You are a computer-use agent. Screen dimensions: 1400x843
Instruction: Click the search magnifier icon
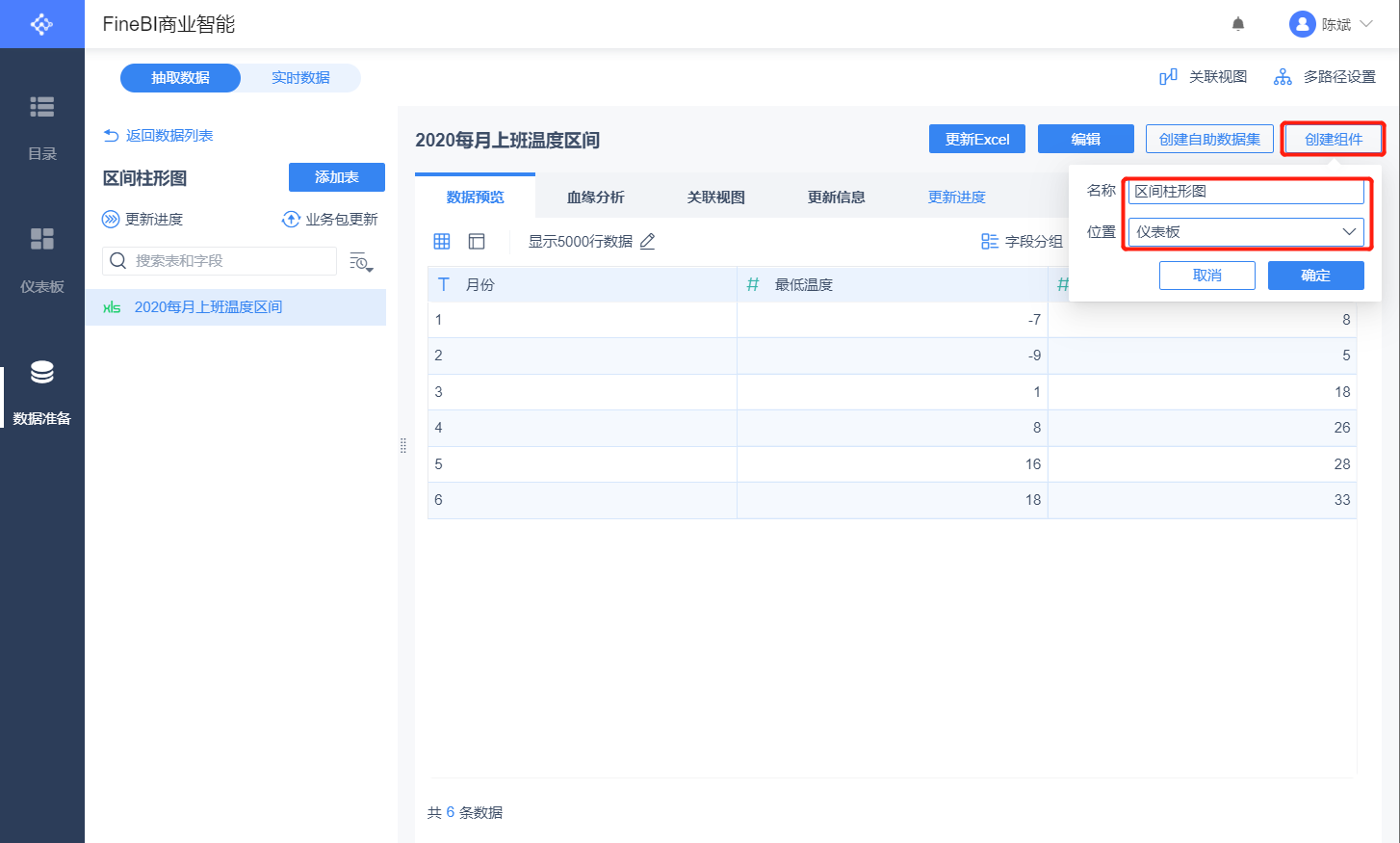point(118,261)
